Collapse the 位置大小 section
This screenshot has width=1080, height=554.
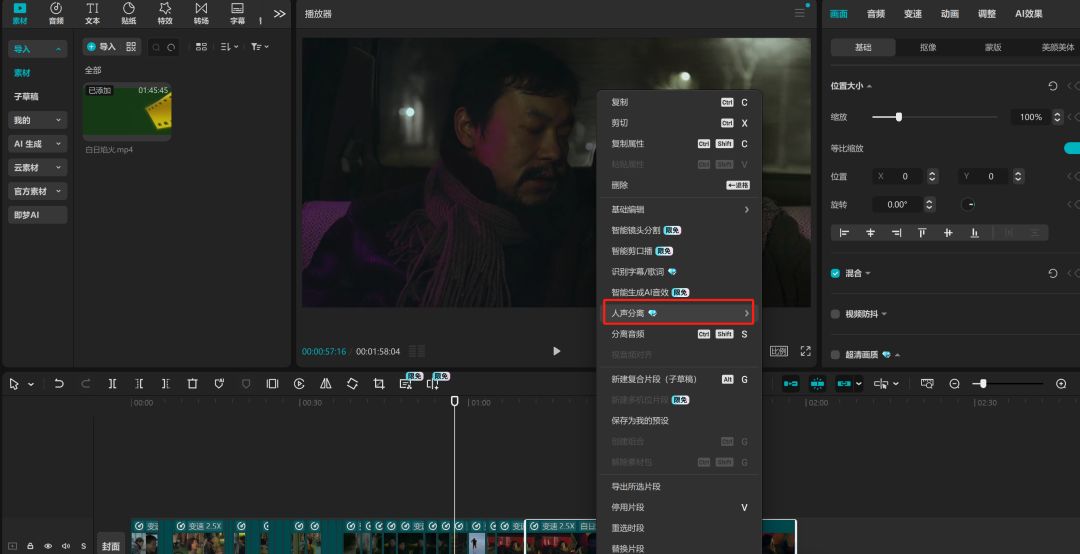pyautogui.click(x=869, y=86)
